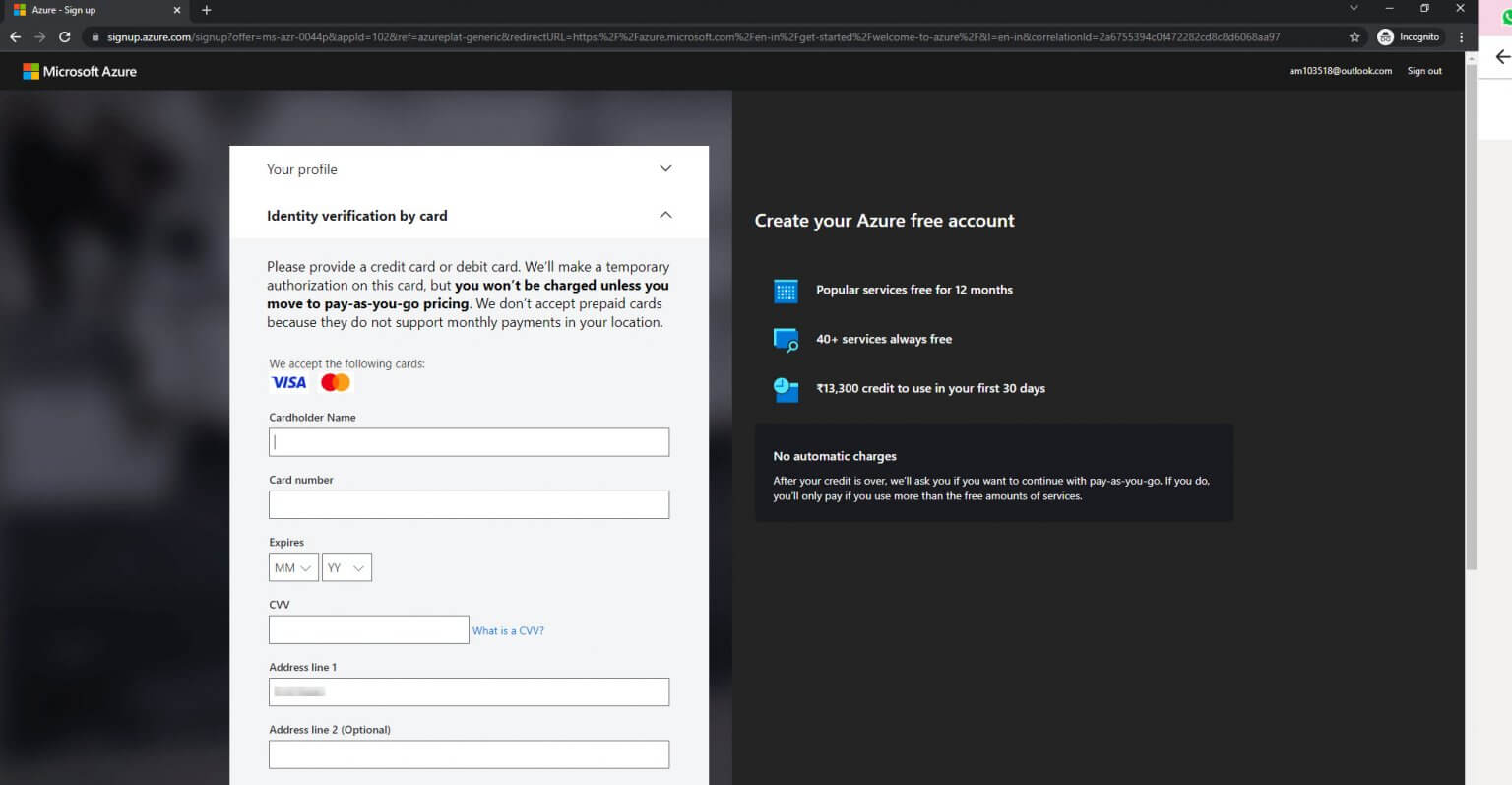Go back using browser back arrow
The width and height of the screenshot is (1512, 785).
[x=15, y=36]
